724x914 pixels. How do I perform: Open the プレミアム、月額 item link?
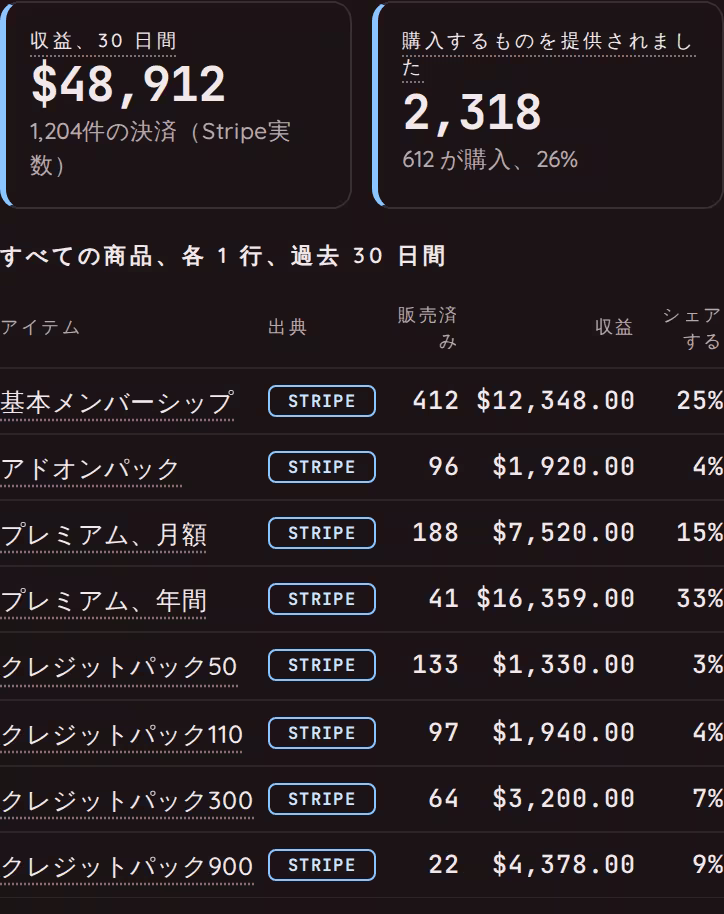(x=103, y=534)
